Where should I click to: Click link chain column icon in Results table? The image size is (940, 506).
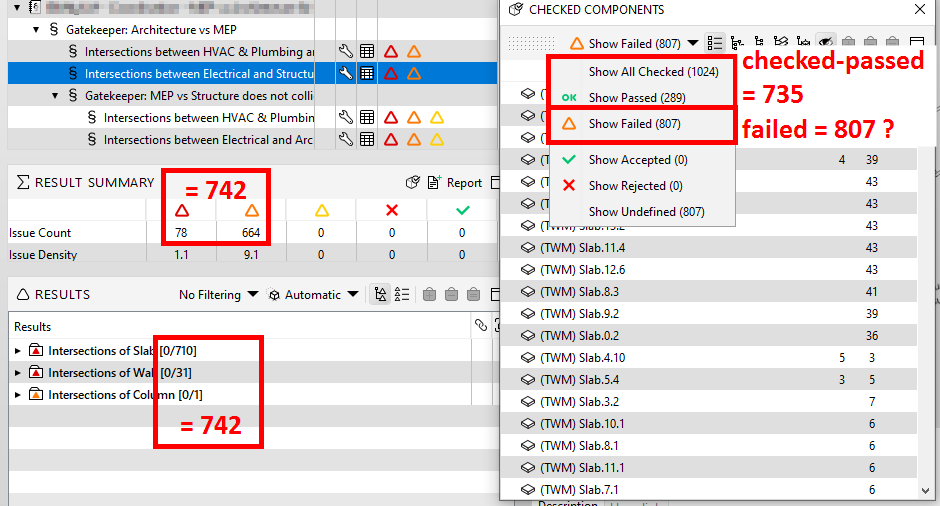tap(480, 325)
